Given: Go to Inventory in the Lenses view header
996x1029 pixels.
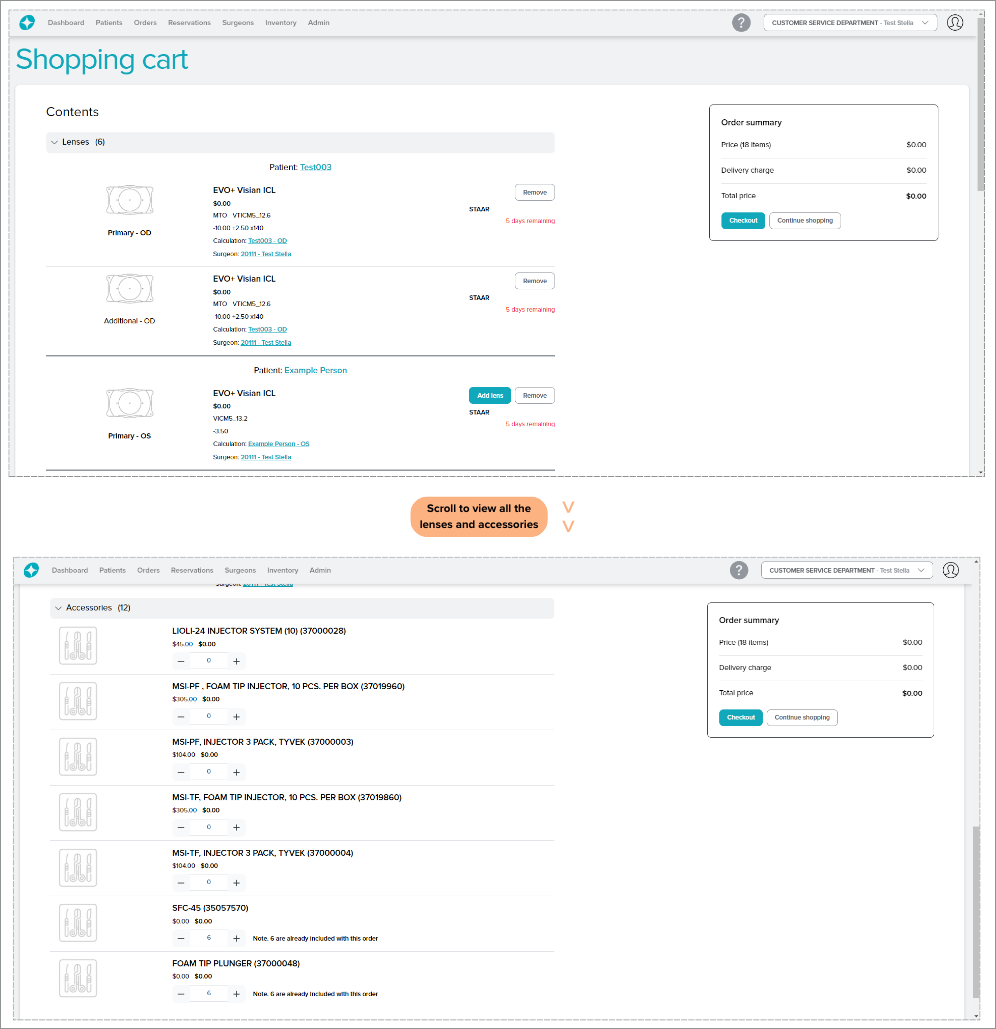Looking at the screenshot, I should 281,22.
